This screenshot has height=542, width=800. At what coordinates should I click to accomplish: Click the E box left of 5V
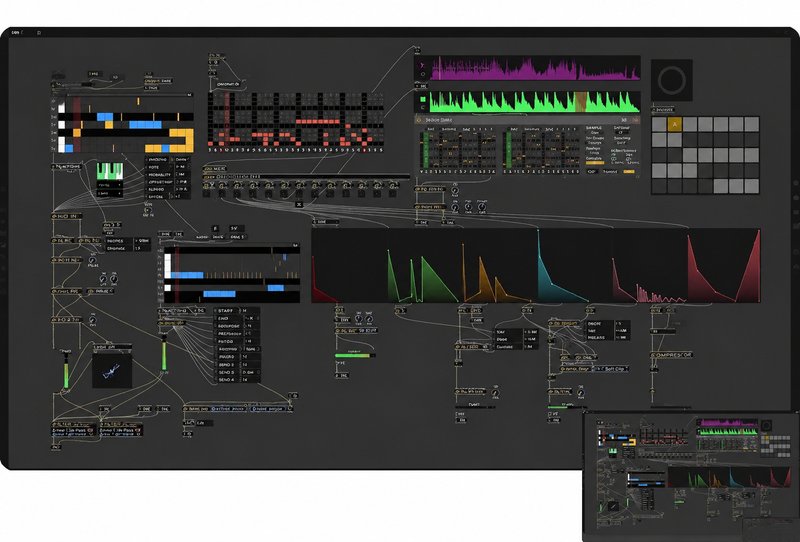[215, 228]
